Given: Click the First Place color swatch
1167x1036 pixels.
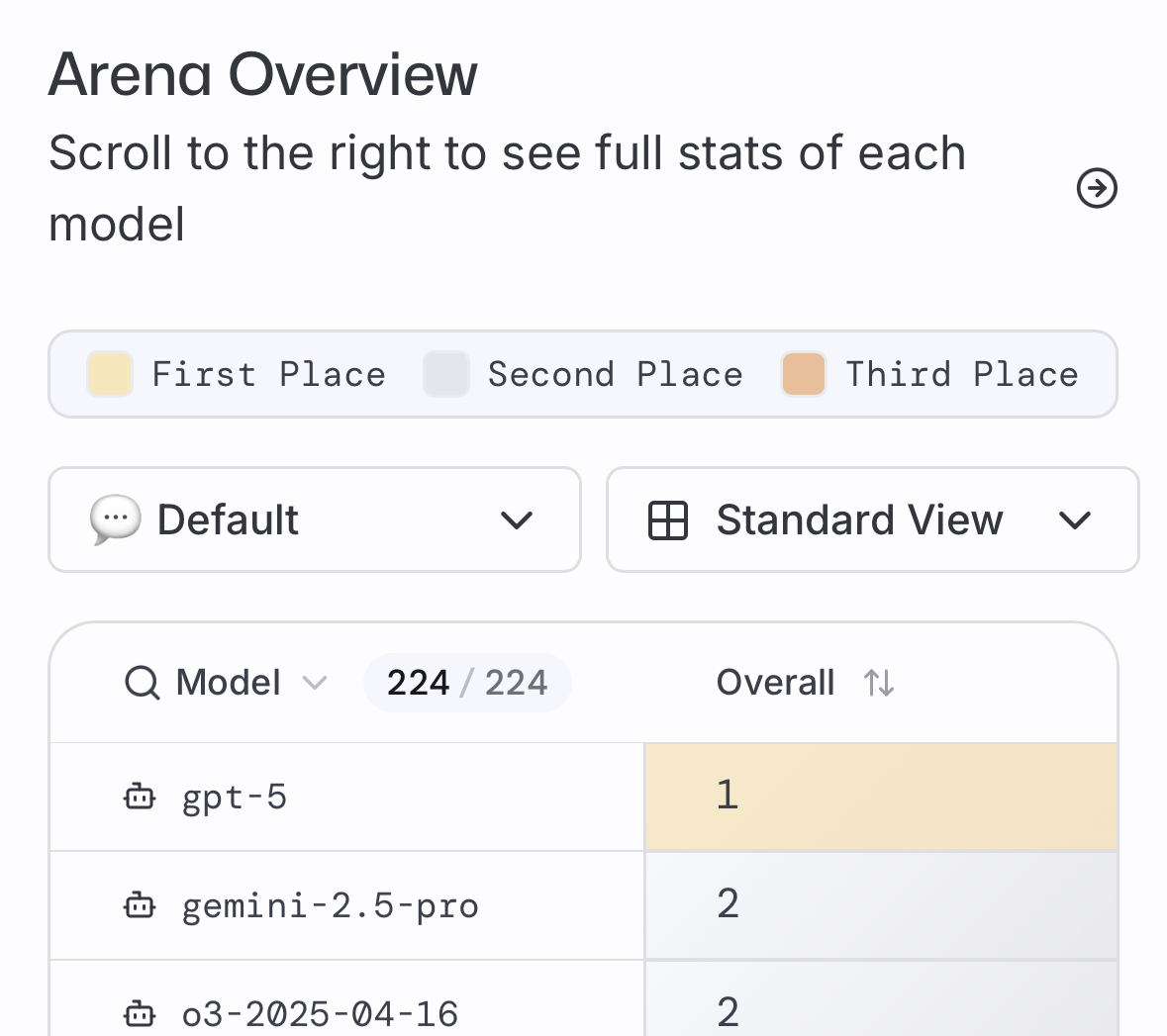Looking at the screenshot, I should [x=110, y=375].
